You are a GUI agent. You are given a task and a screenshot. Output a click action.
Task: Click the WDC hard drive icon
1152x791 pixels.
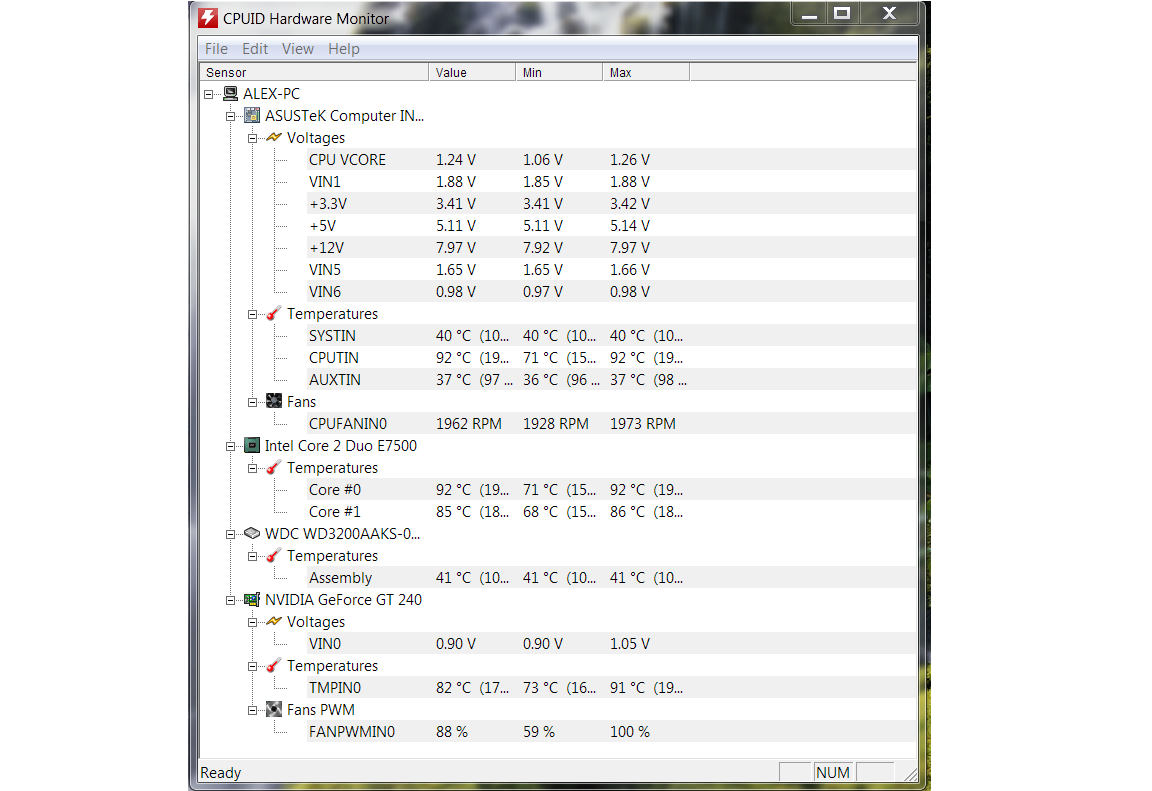click(252, 533)
